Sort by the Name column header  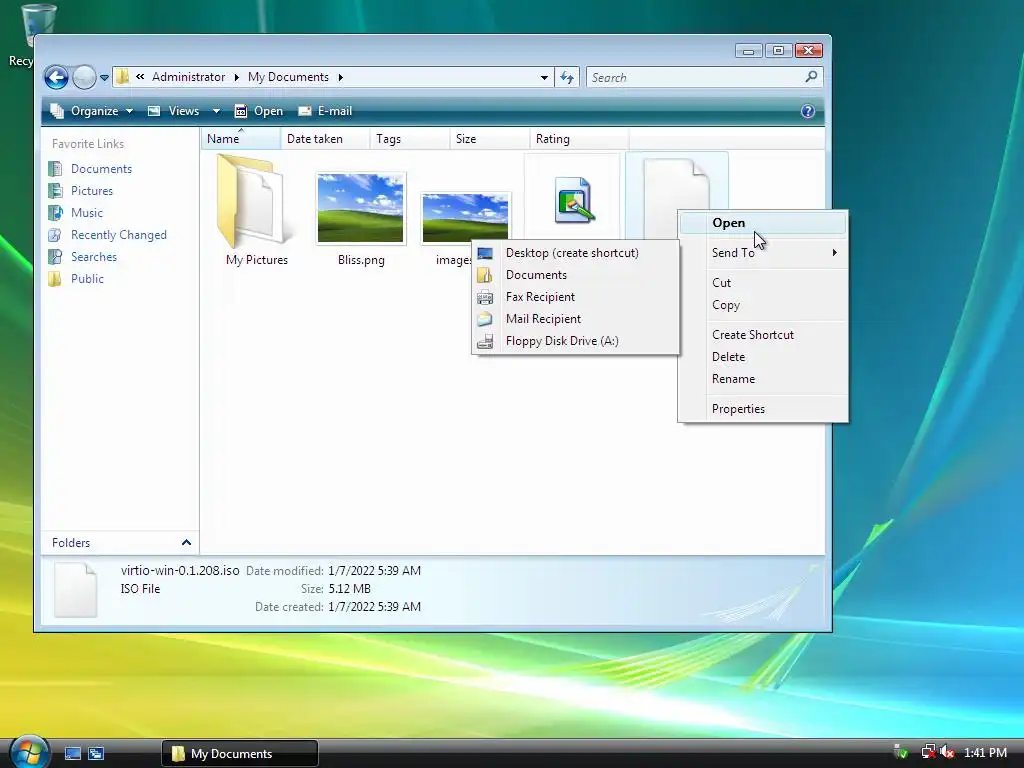click(x=240, y=138)
